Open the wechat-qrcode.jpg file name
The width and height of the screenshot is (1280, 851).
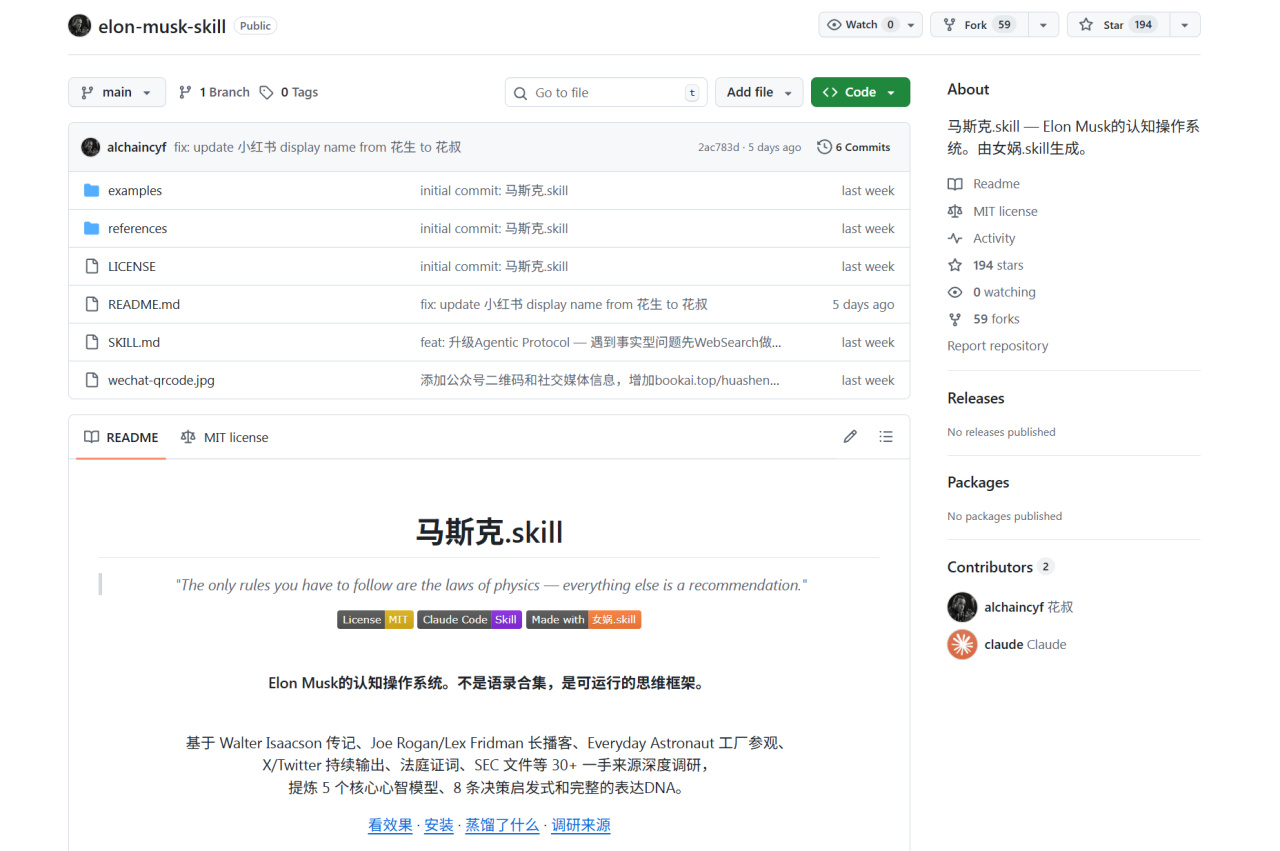(x=161, y=381)
